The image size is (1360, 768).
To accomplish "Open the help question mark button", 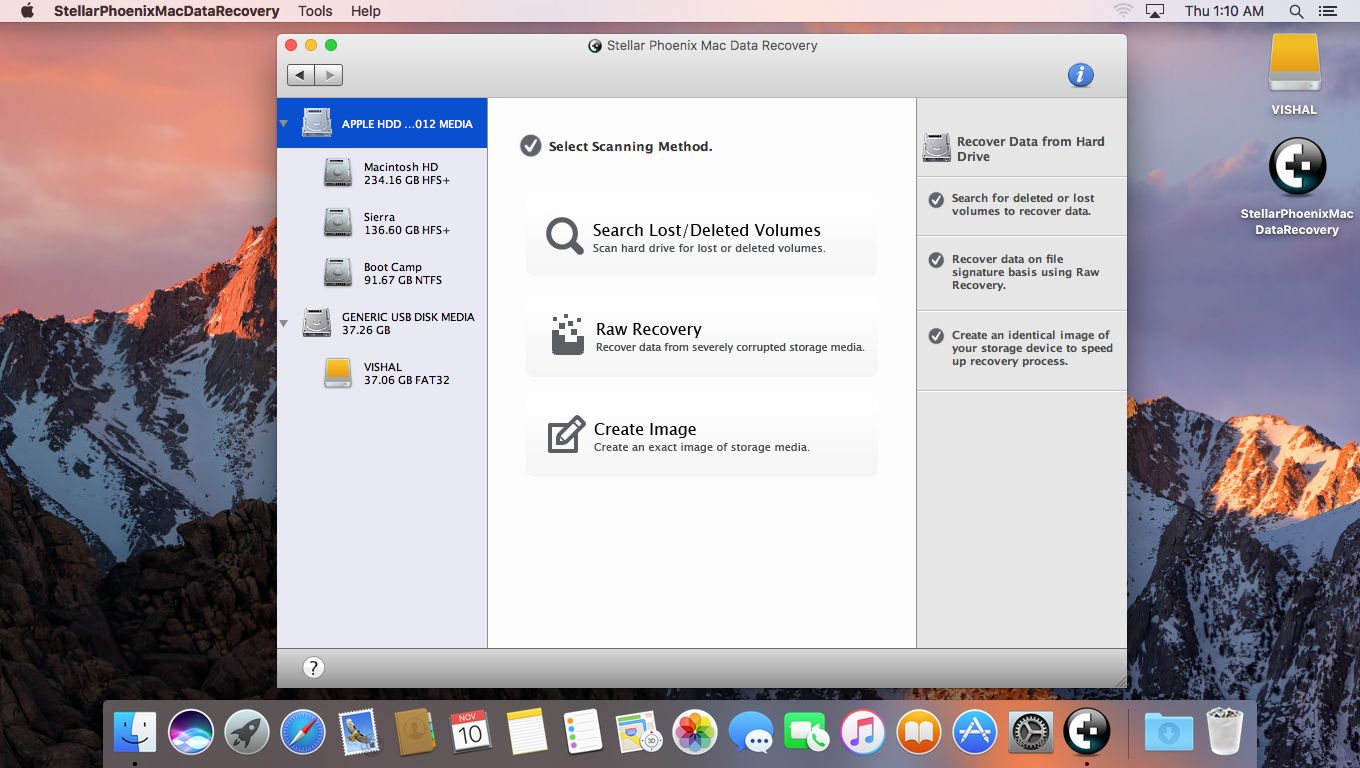I will (313, 668).
